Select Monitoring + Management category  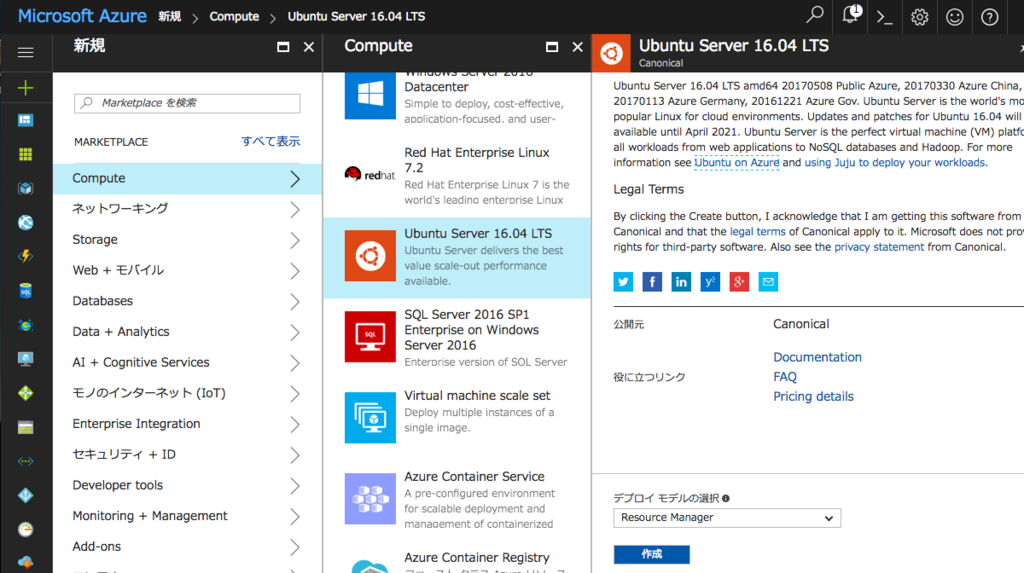(187, 516)
